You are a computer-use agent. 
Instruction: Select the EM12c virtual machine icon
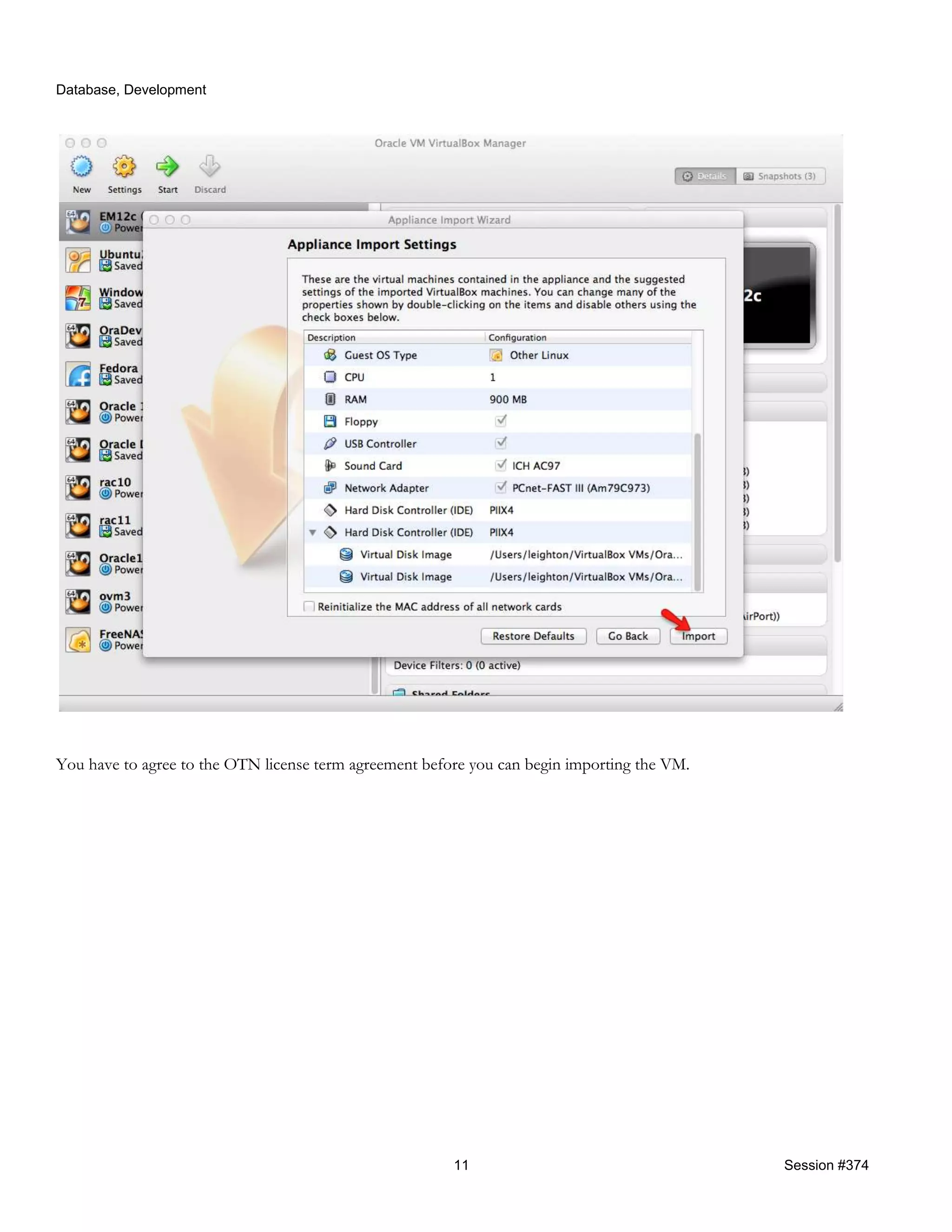click(78, 222)
